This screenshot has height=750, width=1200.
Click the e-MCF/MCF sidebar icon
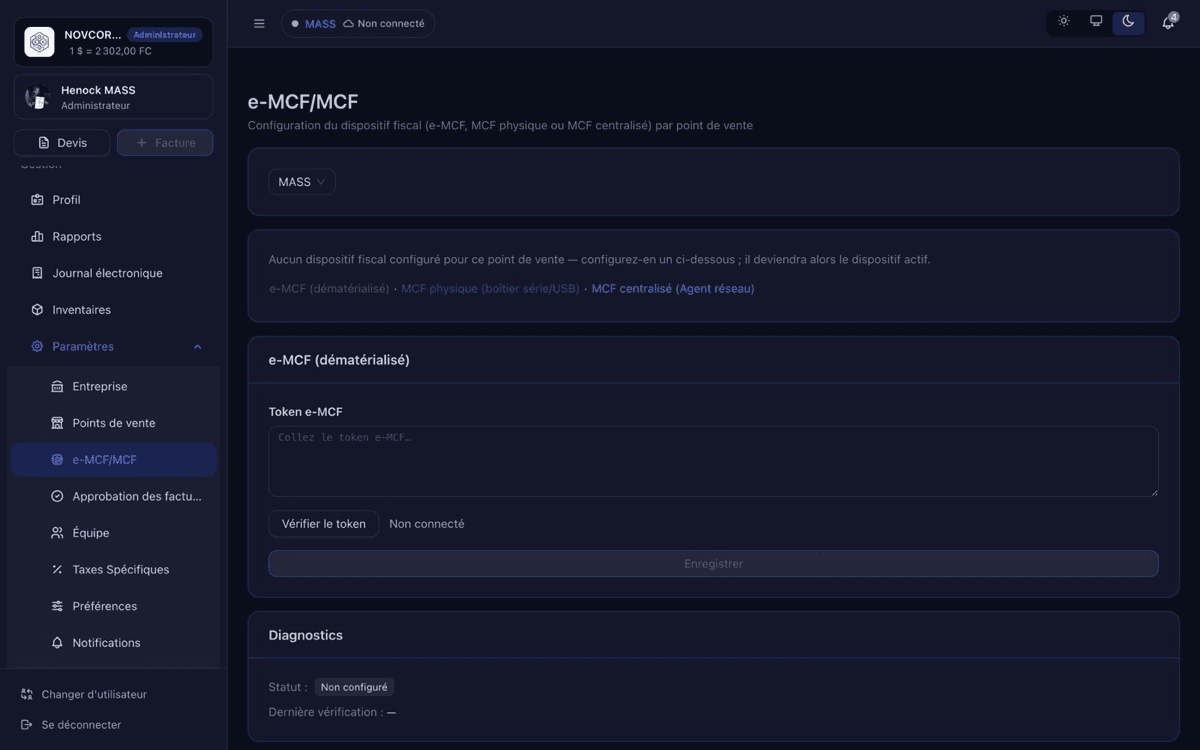[57, 460]
